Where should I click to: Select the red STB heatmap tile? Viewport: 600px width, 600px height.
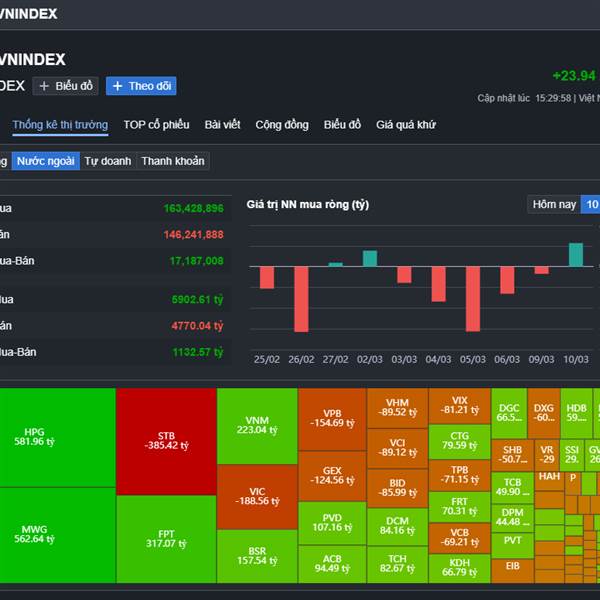[x=166, y=440]
